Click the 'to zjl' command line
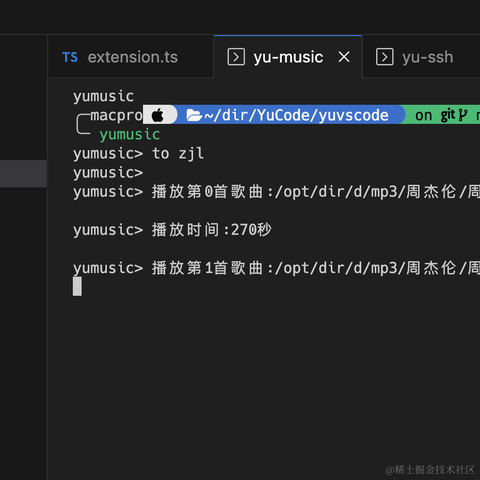 [138, 154]
